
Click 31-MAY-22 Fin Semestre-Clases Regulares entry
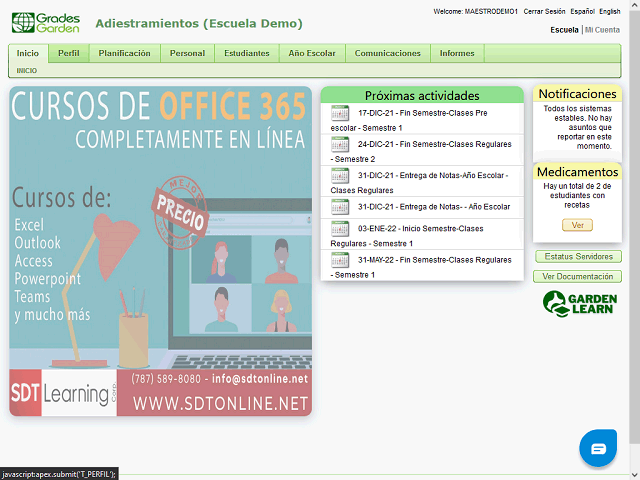(x=422, y=266)
